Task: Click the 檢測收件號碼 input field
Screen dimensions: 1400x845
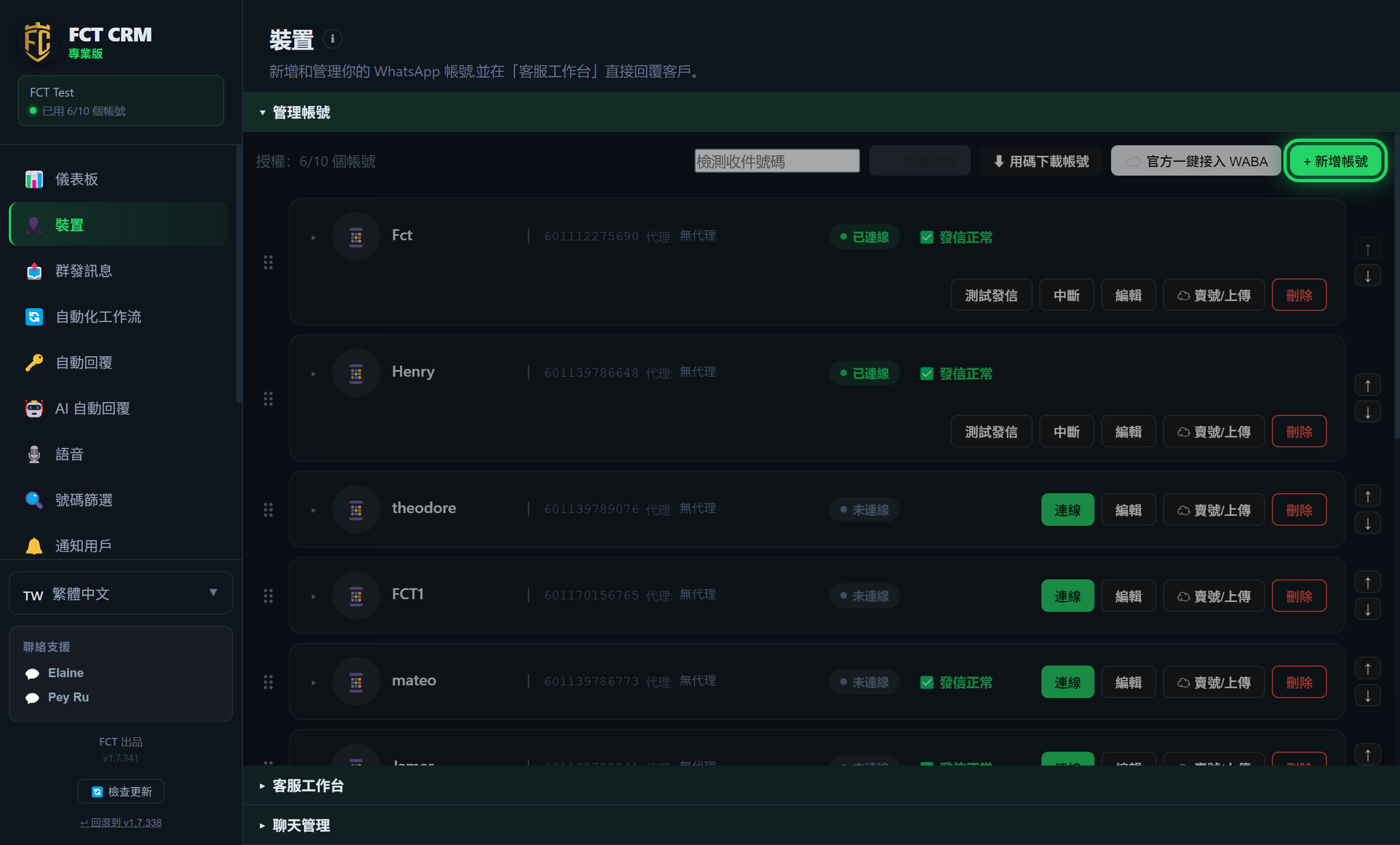Action: coord(777,161)
